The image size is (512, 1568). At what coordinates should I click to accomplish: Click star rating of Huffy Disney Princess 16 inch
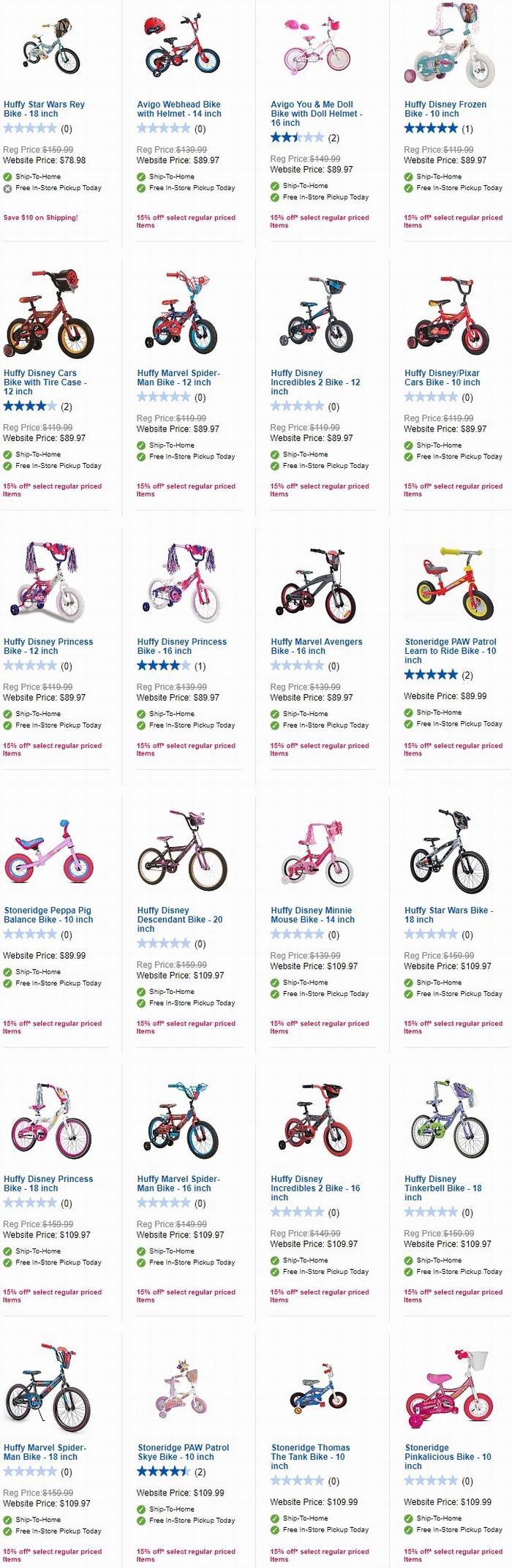tap(163, 666)
